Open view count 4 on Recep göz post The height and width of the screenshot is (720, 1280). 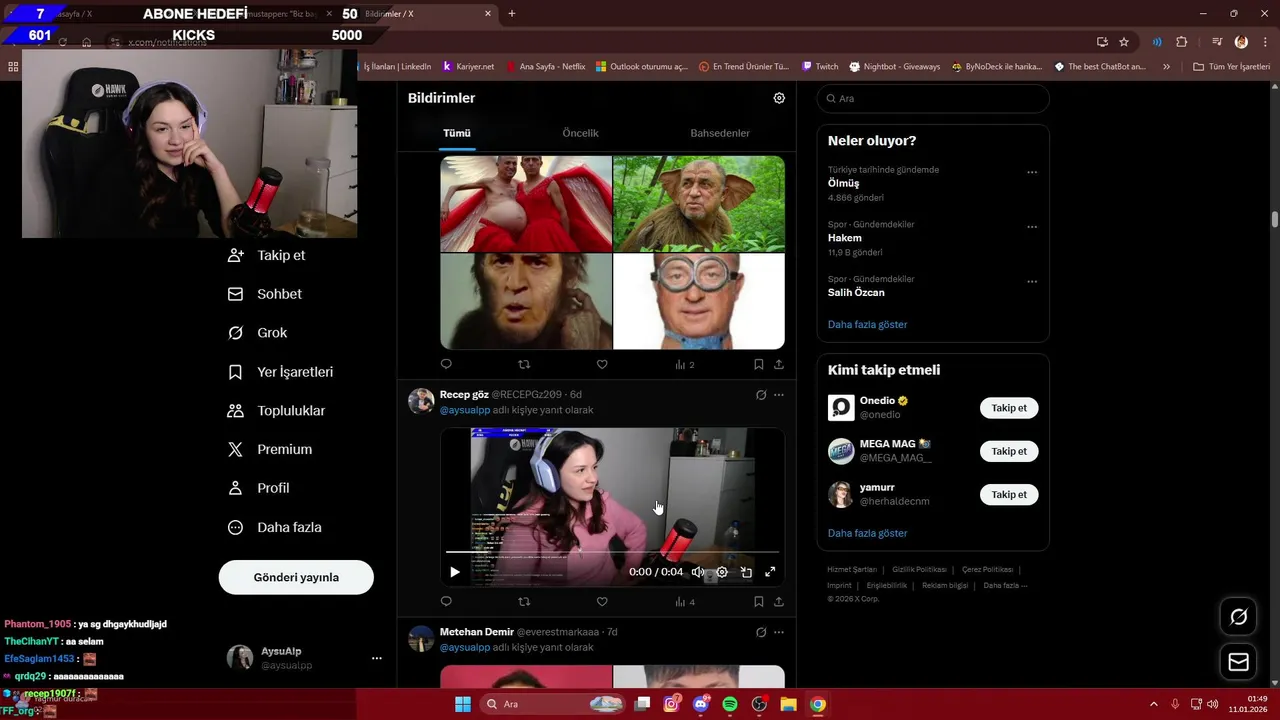click(685, 602)
